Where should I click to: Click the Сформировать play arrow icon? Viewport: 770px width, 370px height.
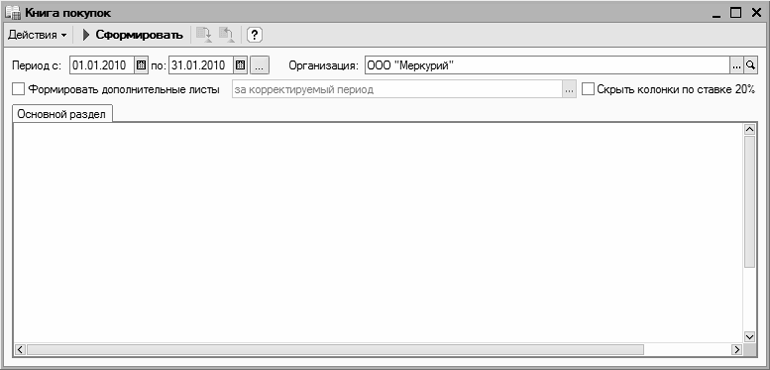coord(87,35)
